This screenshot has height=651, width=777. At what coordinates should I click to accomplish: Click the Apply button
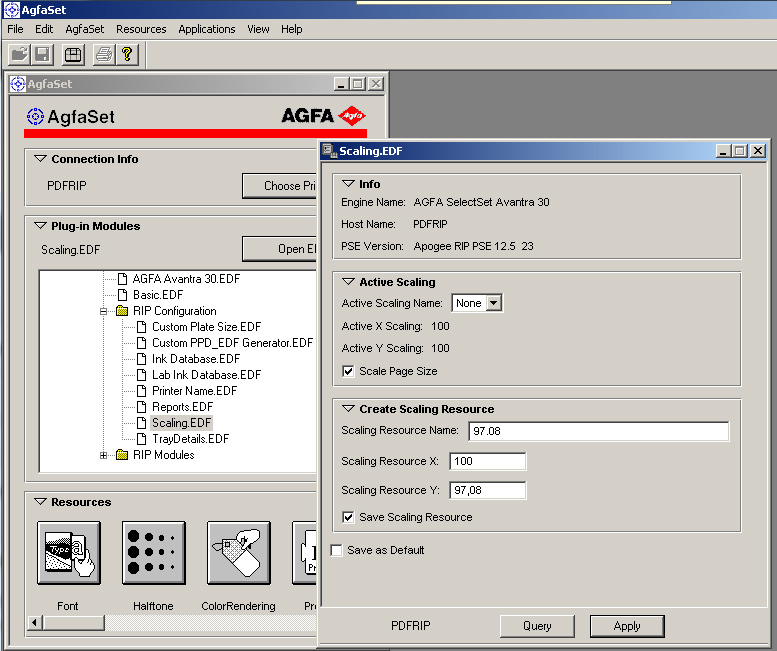(x=627, y=626)
